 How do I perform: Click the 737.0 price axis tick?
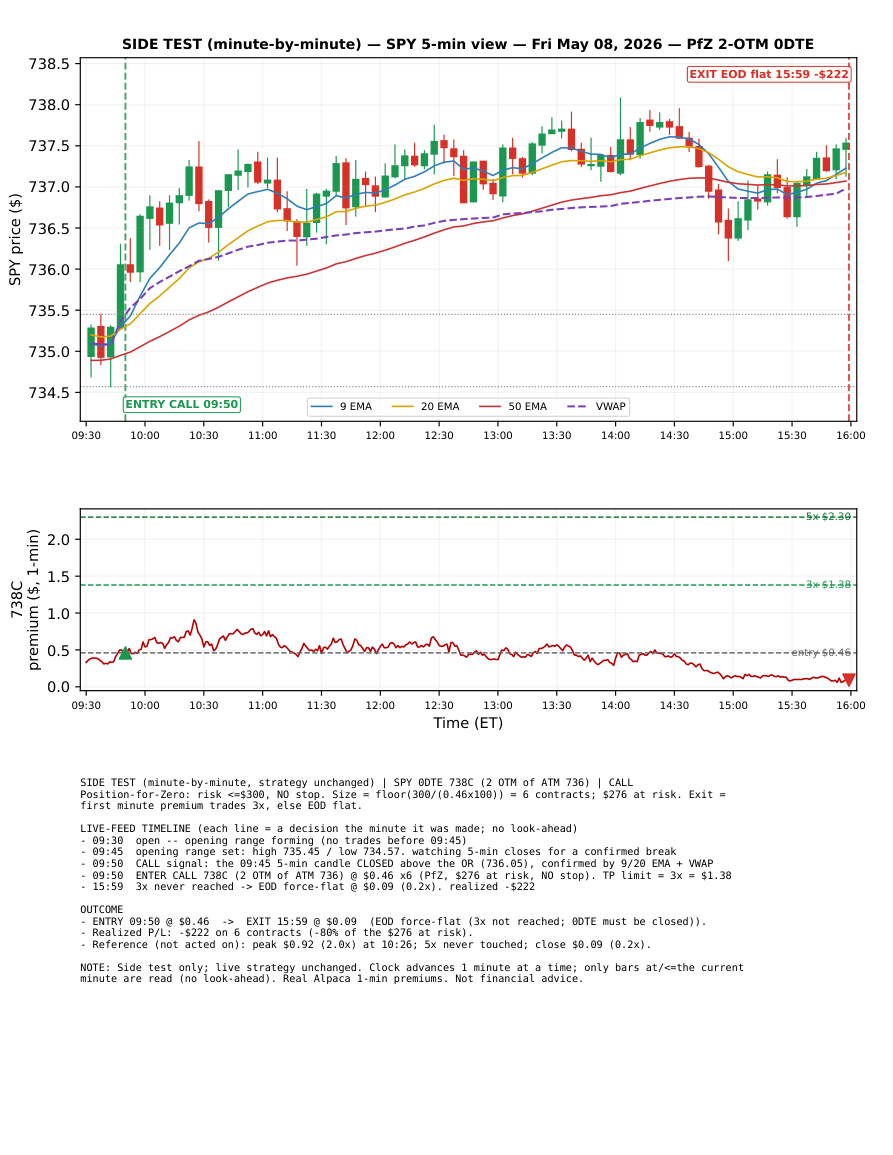pos(49,187)
